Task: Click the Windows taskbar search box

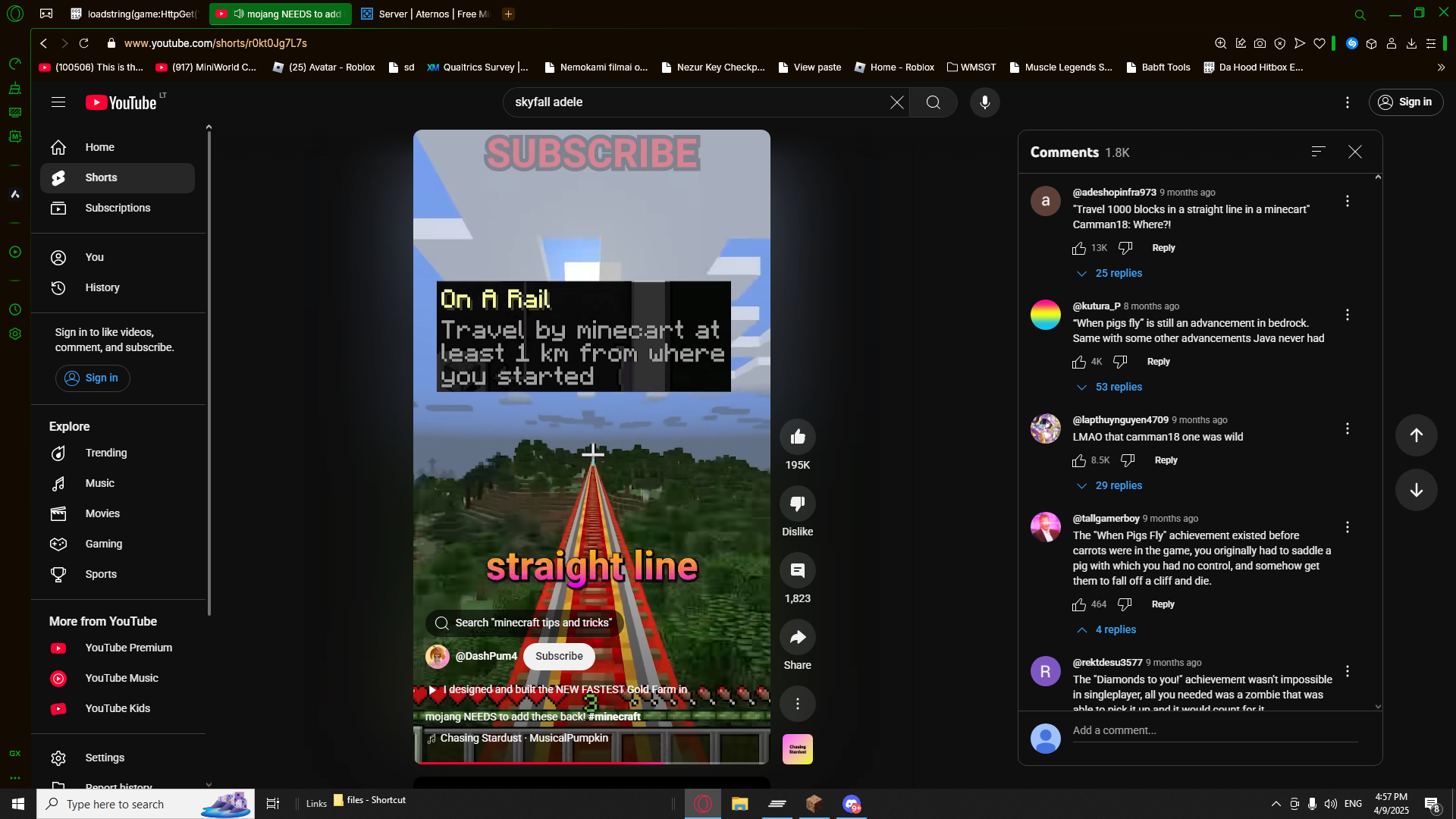Action: click(x=146, y=804)
